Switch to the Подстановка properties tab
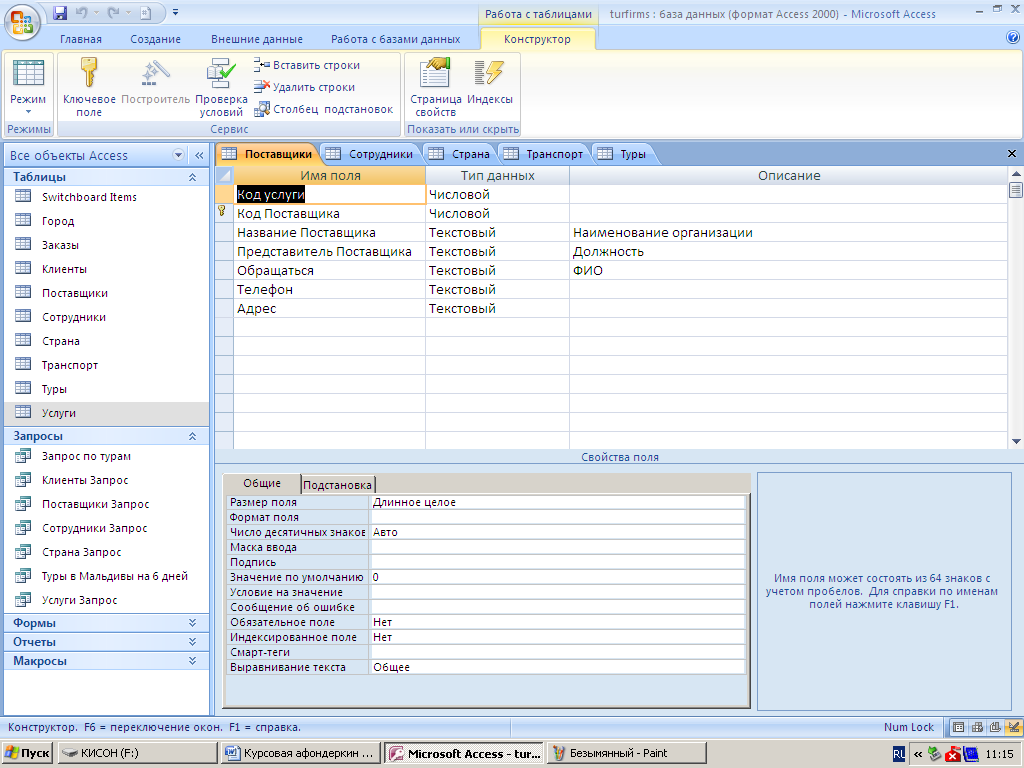 point(338,483)
